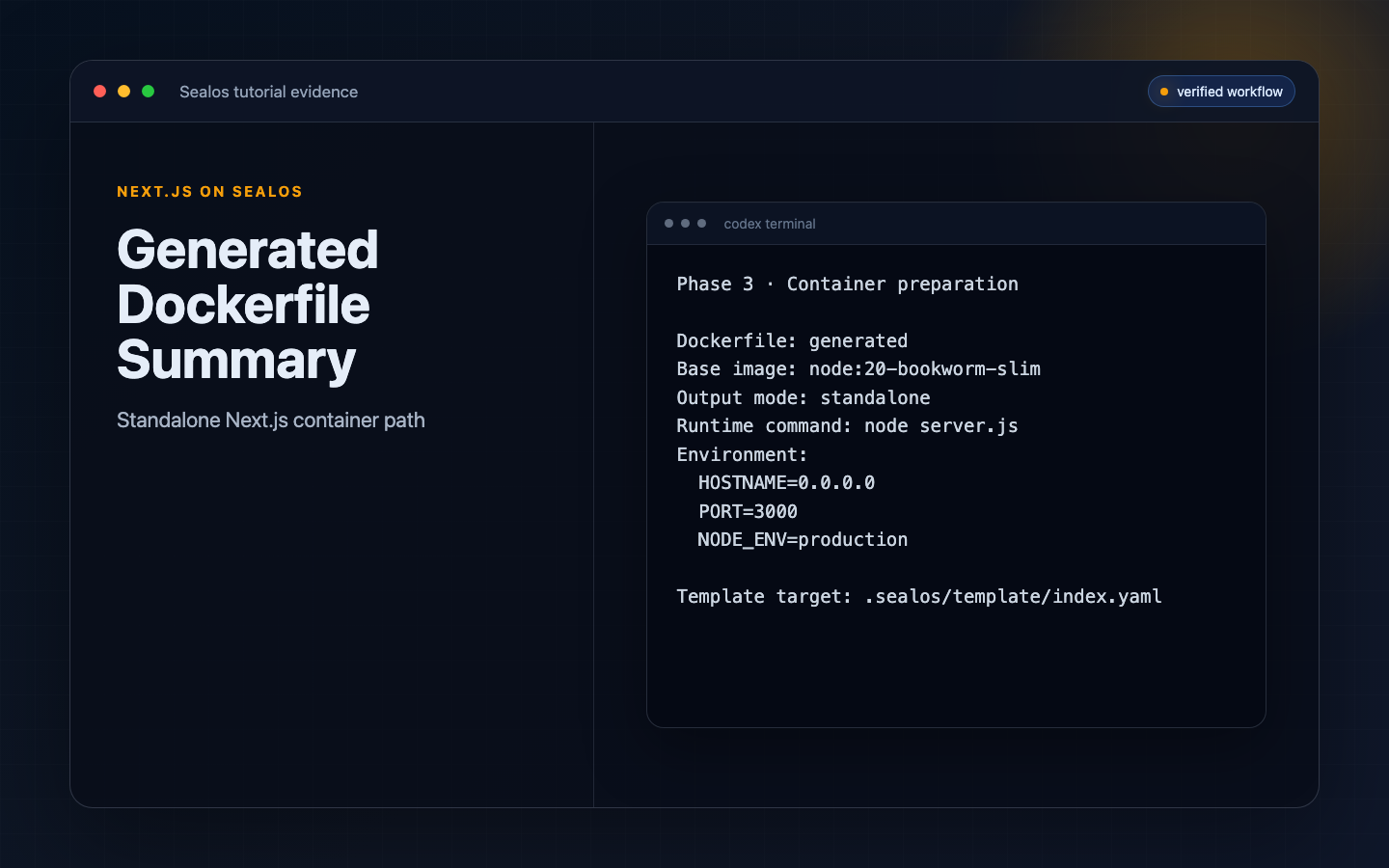This screenshot has height=868, width=1389.
Task: Click the yellow minimize dot in the title bar
Action: pyautogui.click(x=123, y=92)
